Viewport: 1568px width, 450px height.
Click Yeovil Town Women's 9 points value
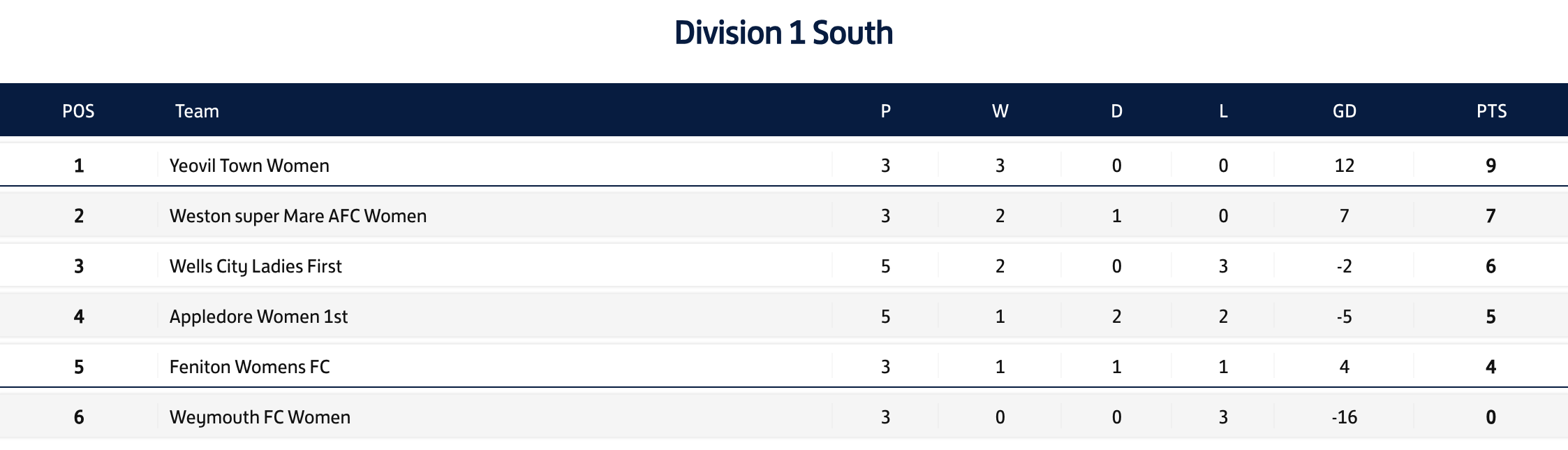[1491, 166]
